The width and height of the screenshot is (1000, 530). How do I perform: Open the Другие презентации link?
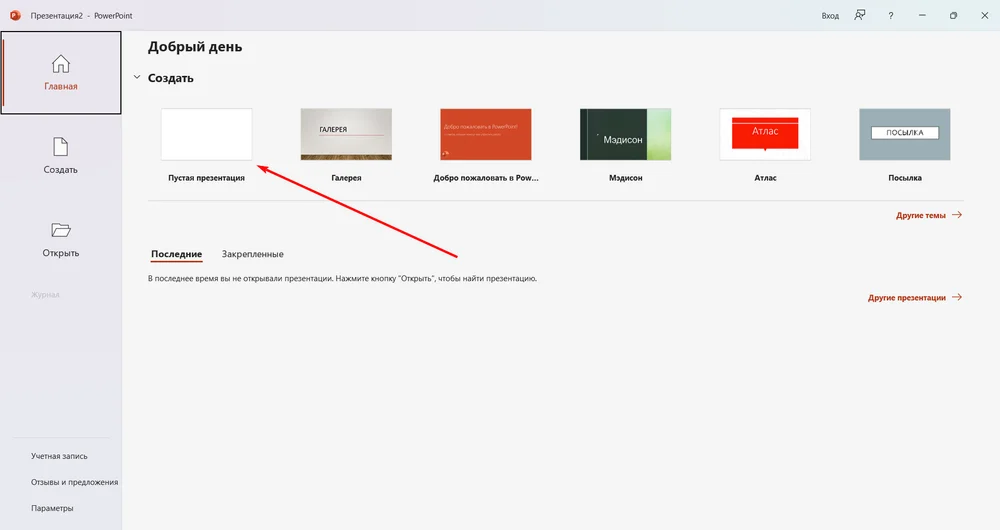[x=906, y=297]
